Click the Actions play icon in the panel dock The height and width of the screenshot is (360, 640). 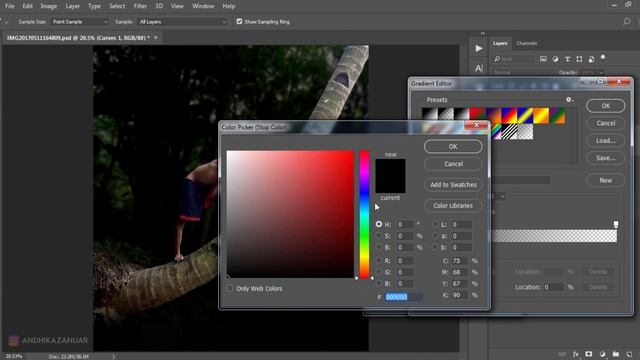coord(479,49)
